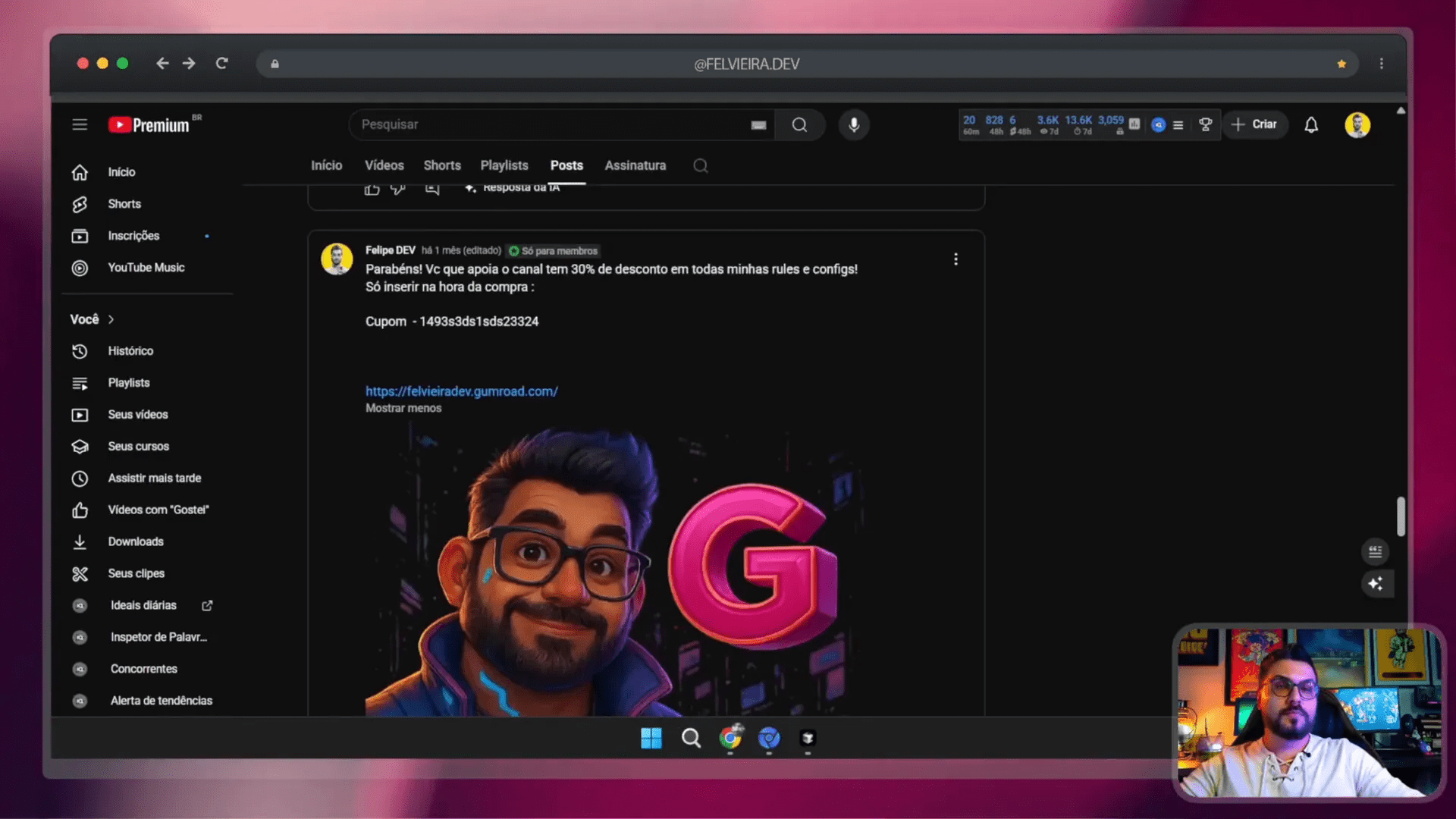Screen dimensions: 1456x819
Task: Open notifications bell
Action: tap(1311, 124)
